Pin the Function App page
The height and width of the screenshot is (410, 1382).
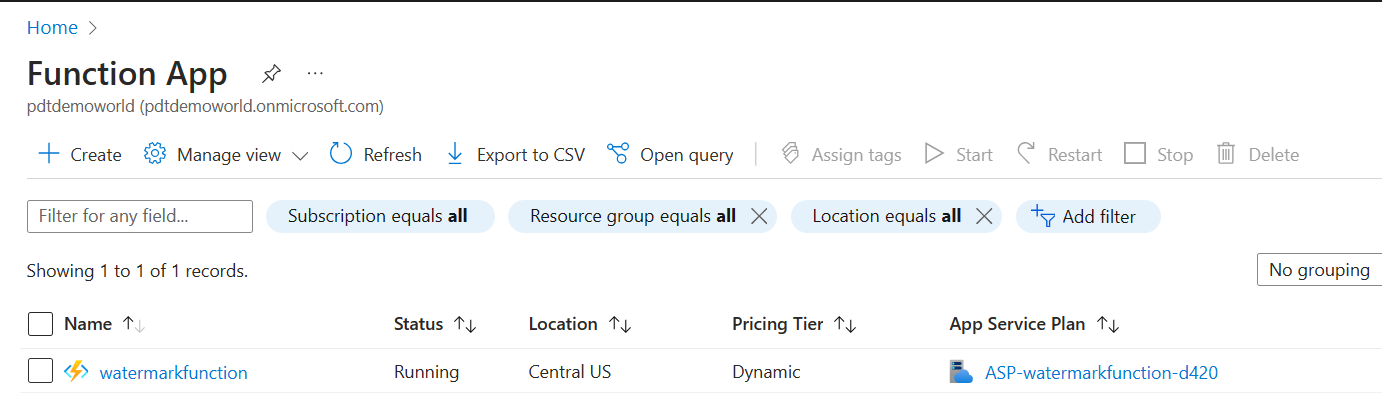tap(271, 74)
